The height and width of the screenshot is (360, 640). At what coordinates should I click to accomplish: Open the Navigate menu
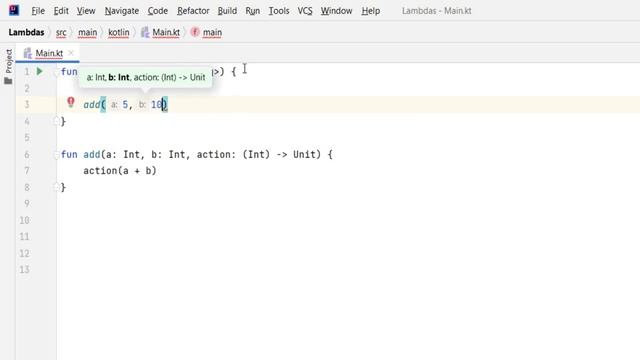click(x=122, y=11)
